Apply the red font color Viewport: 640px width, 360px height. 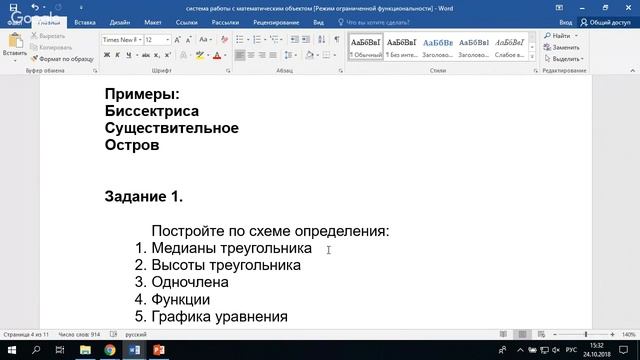click(217, 55)
